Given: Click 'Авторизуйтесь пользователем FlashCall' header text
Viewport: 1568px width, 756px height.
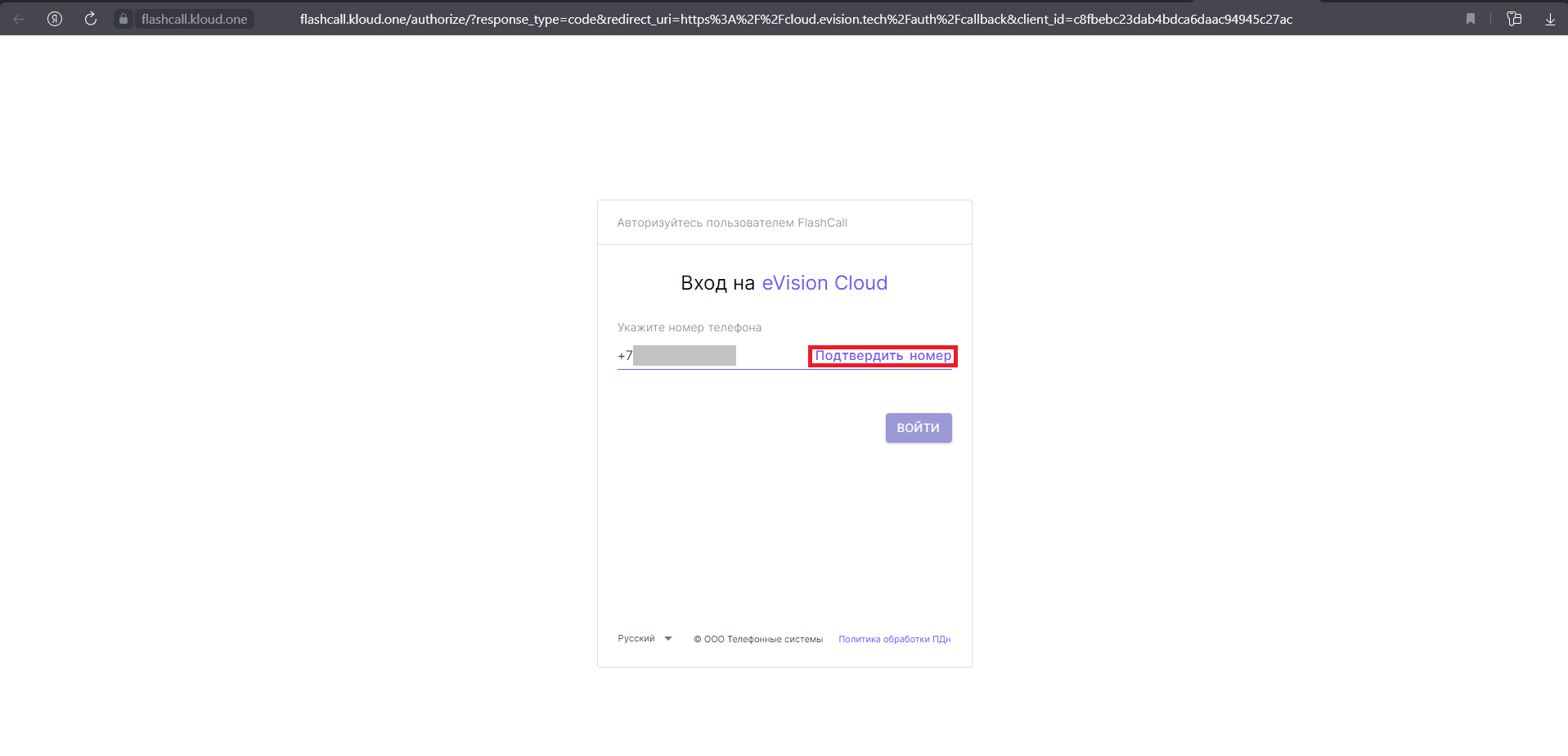Looking at the screenshot, I should [x=732, y=223].
